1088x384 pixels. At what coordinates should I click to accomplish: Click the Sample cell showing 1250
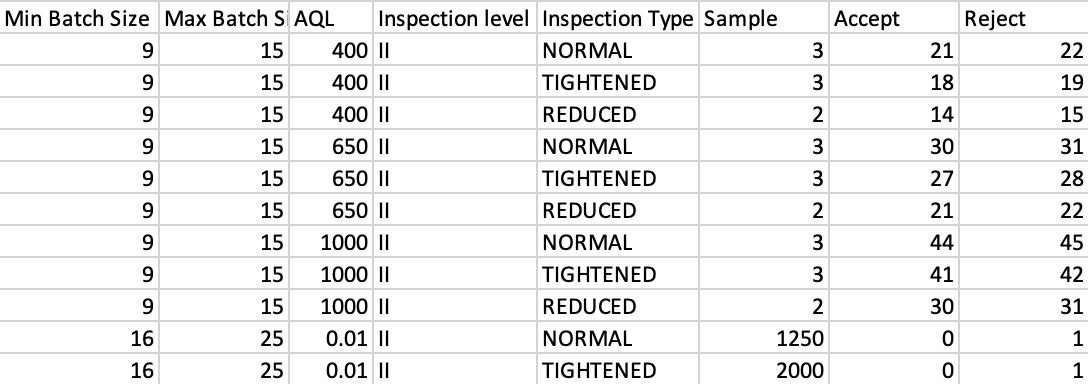764,338
